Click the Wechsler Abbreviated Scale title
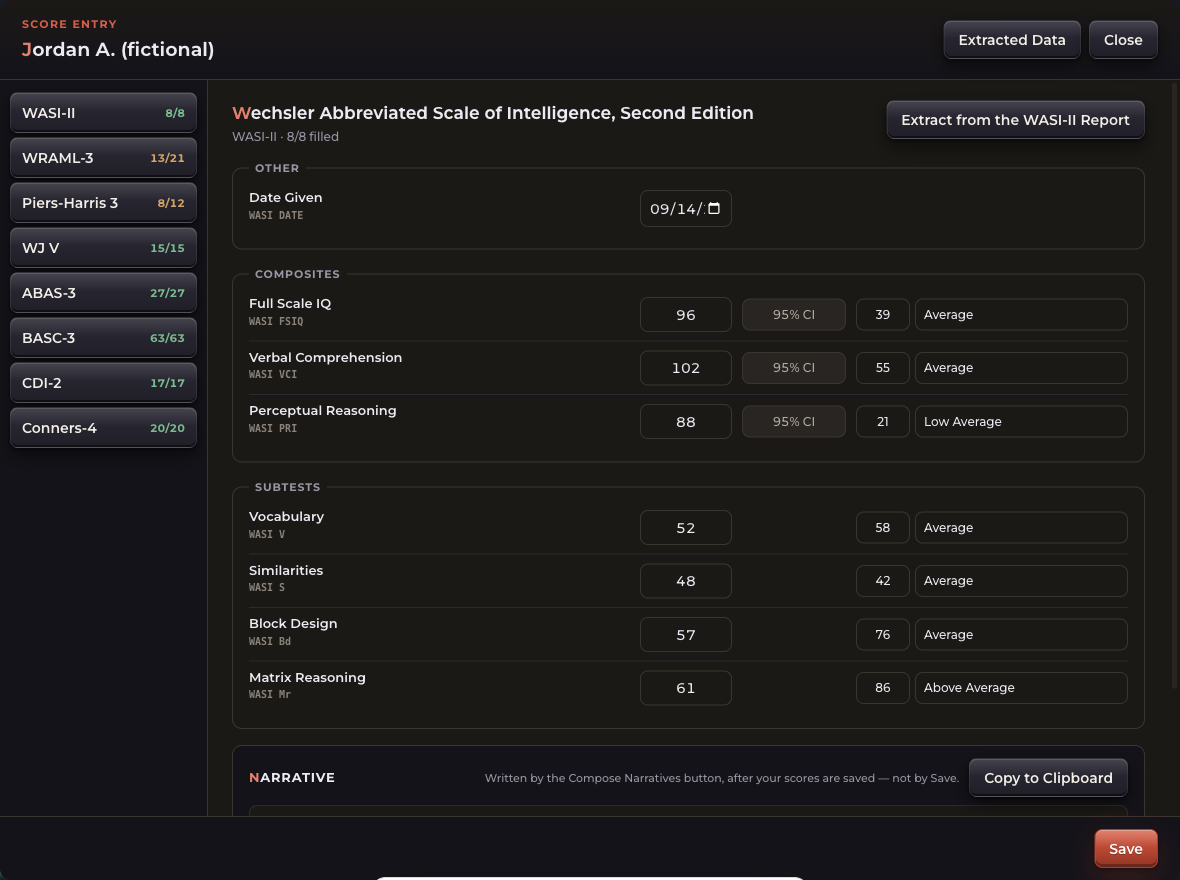The width and height of the screenshot is (1180, 880). [493, 113]
